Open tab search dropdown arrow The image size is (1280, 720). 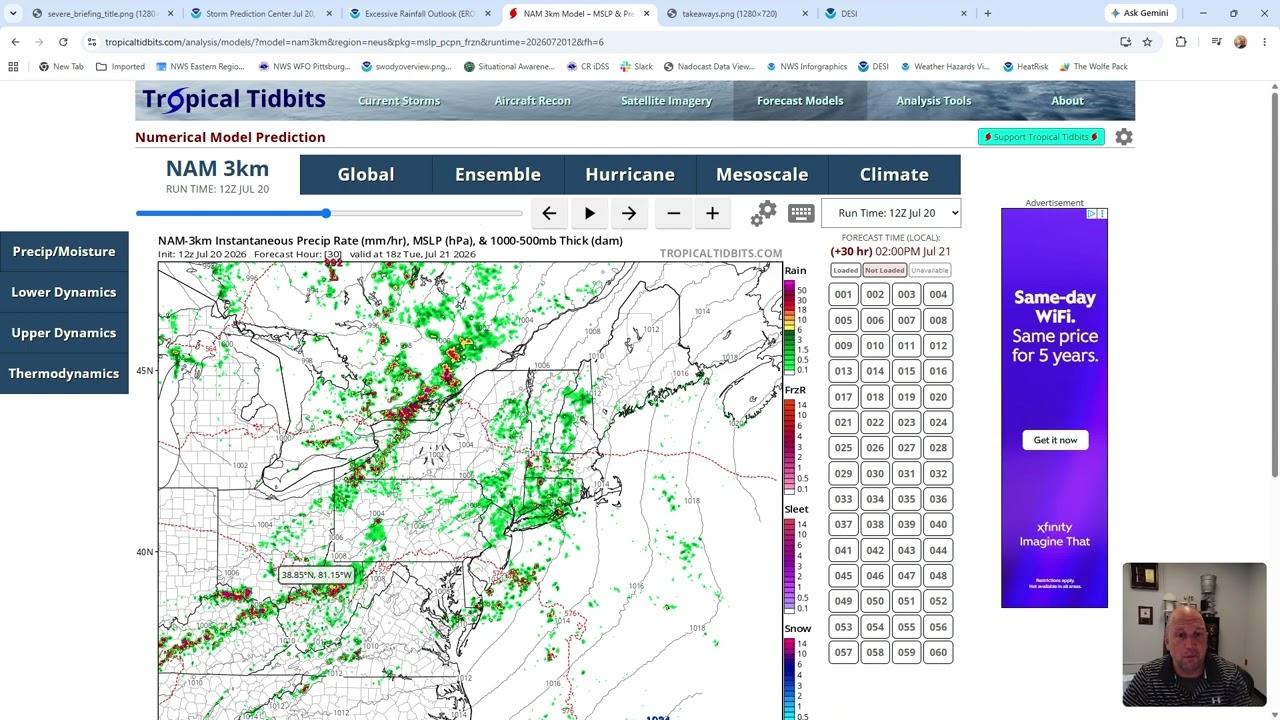12,13
